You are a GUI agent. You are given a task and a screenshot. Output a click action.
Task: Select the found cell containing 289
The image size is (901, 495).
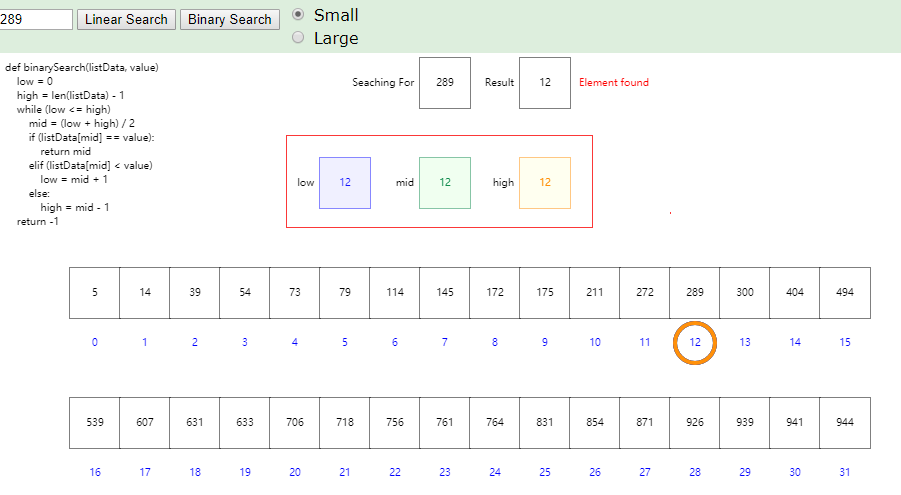[695, 293]
